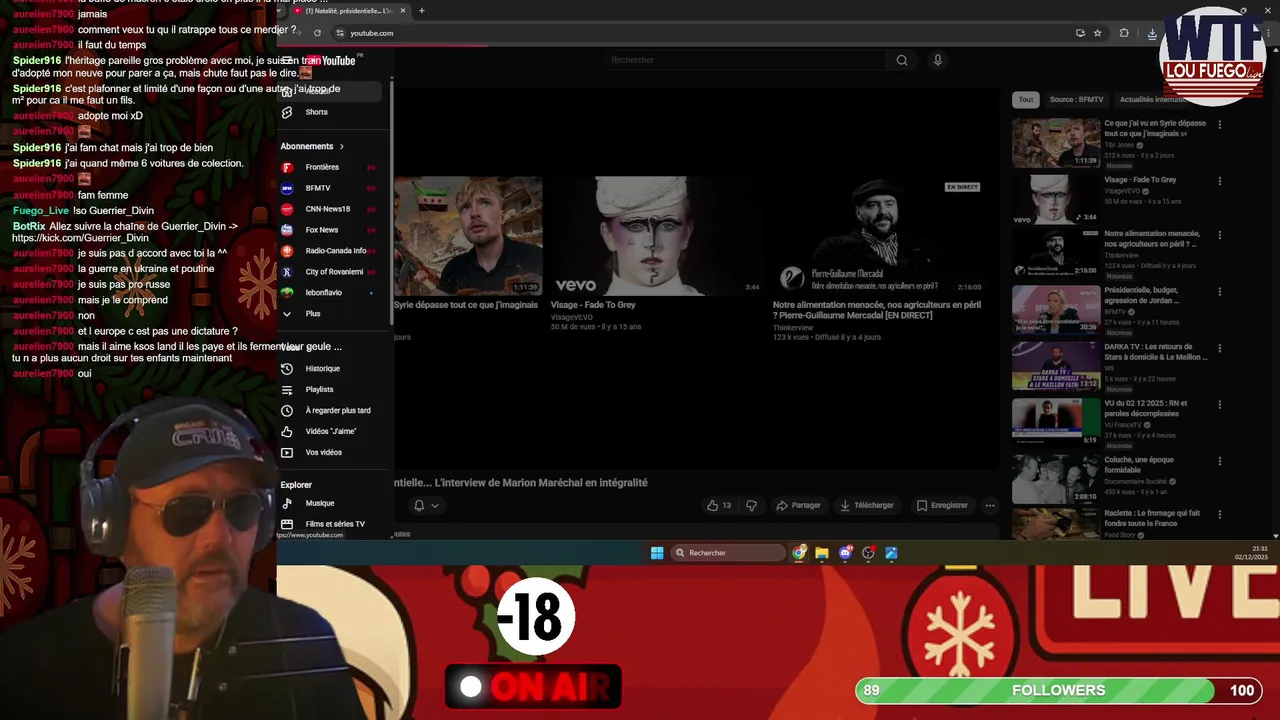Open the Radio-Canada Info subscription channel
Viewport: 1280px width, 720px height.
tap(328, 251)
